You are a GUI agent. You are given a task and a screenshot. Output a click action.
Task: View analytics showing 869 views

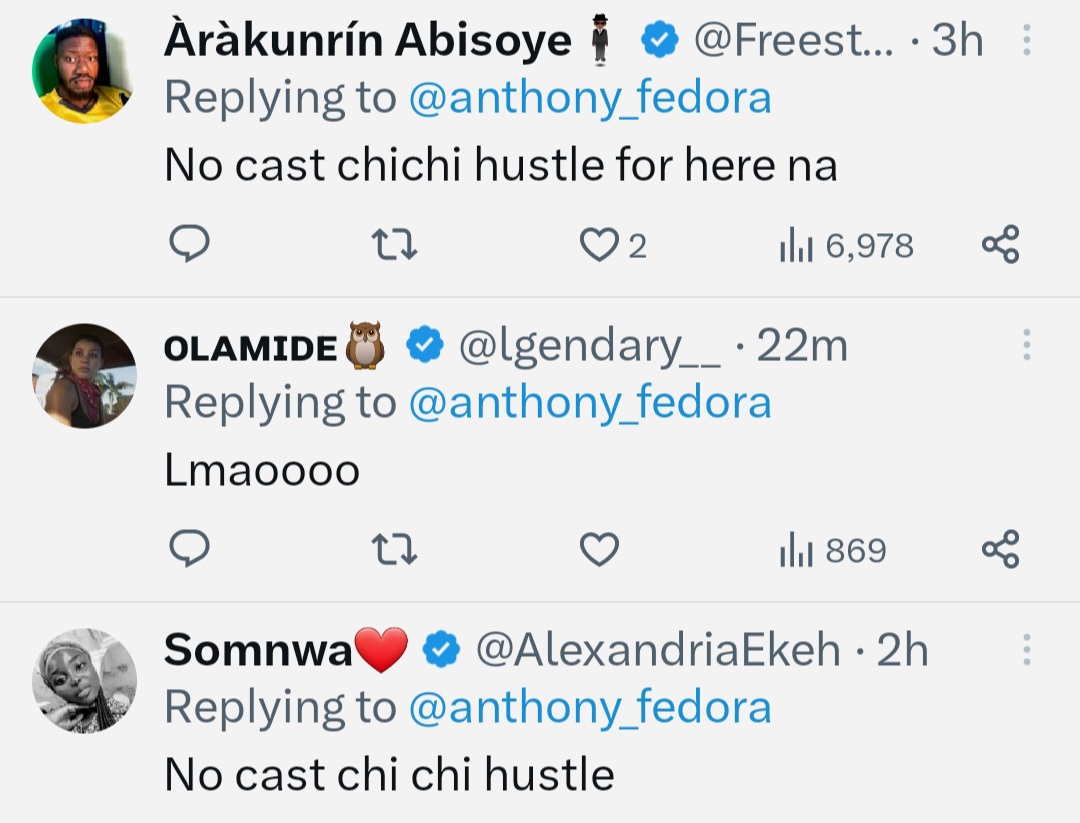point(832,550)
